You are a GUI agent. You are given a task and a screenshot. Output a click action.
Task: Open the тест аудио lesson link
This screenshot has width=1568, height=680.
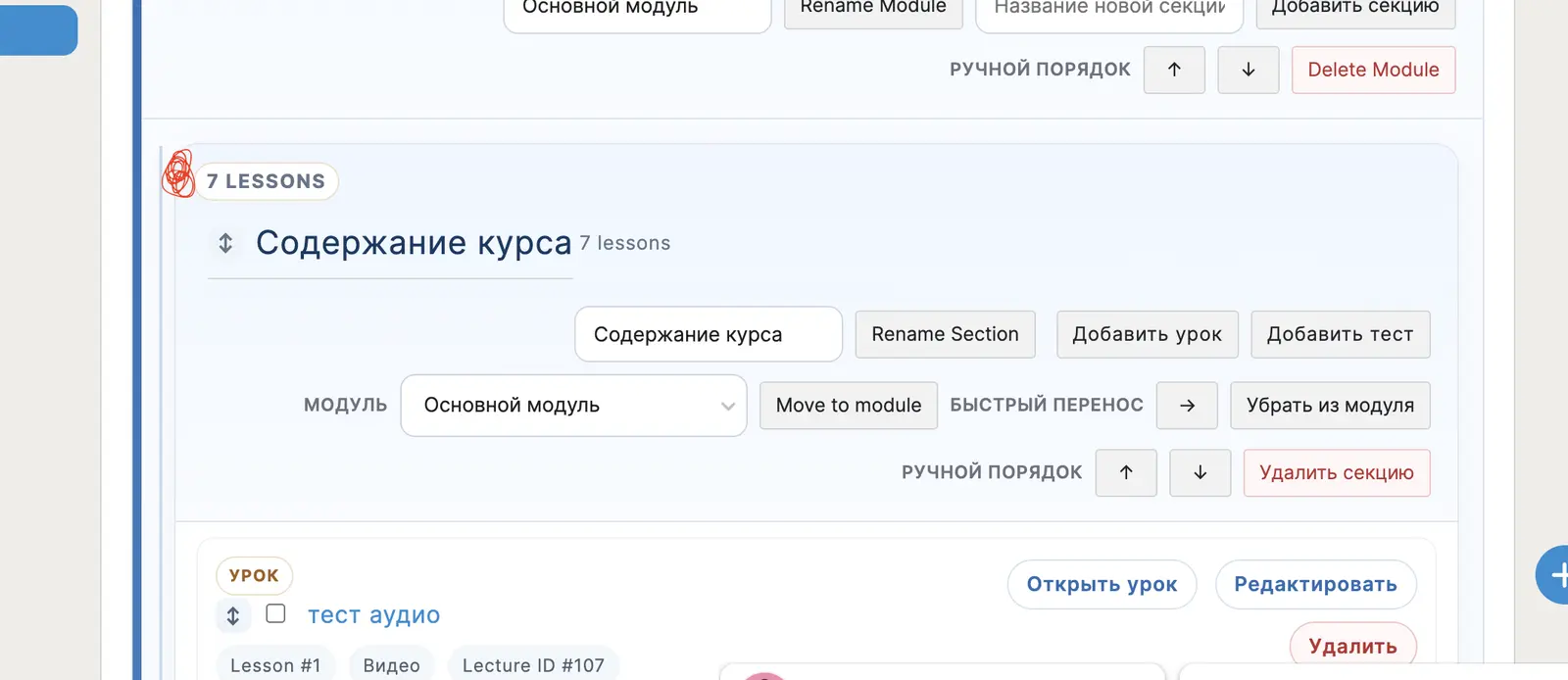coord(373,615)
